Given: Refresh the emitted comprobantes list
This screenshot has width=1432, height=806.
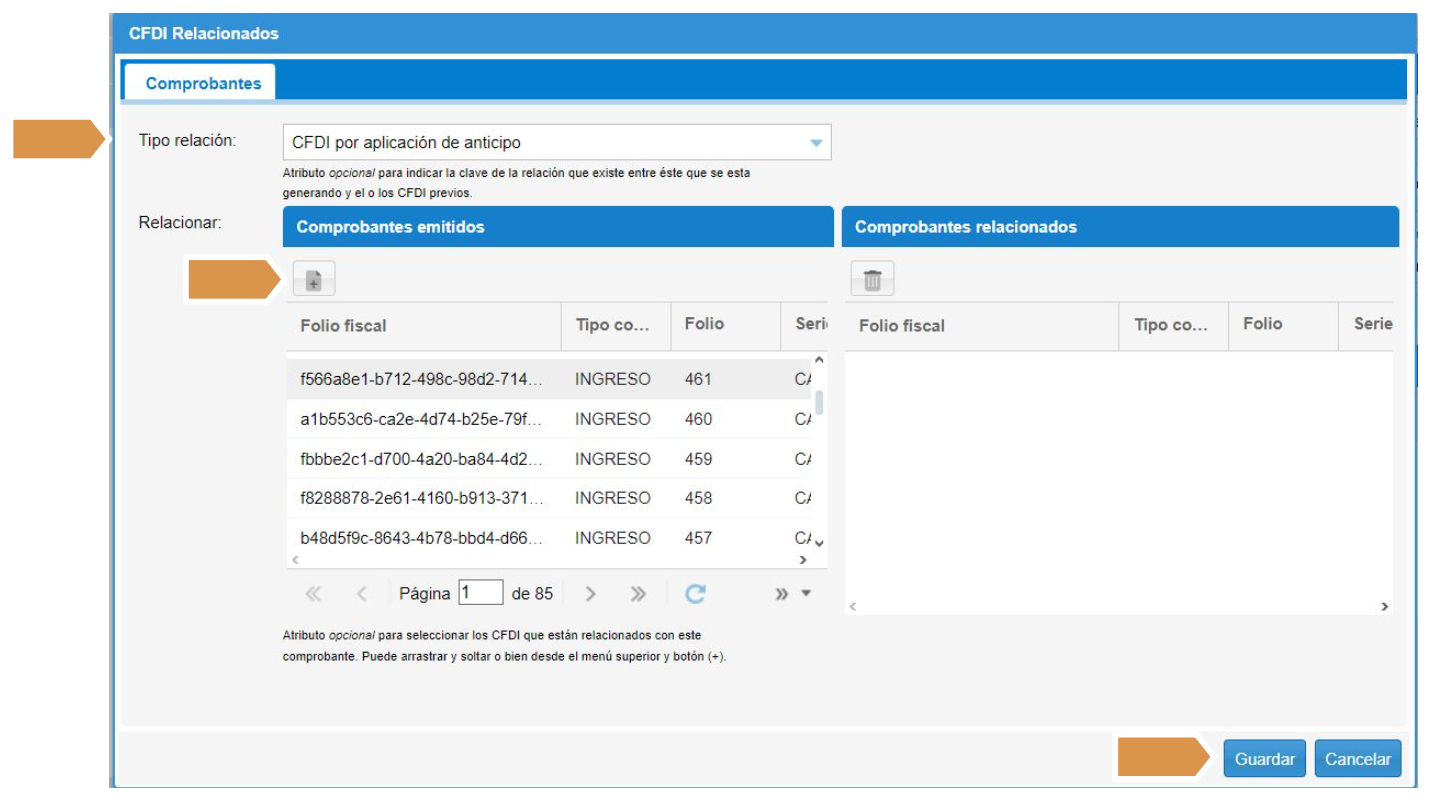Looking at the screenshot, I should [695, 594].
